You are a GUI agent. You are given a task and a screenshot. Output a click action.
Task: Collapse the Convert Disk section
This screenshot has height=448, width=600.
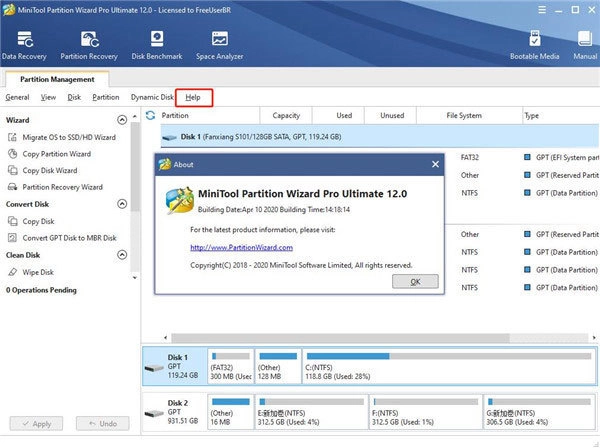pos(122,204)
